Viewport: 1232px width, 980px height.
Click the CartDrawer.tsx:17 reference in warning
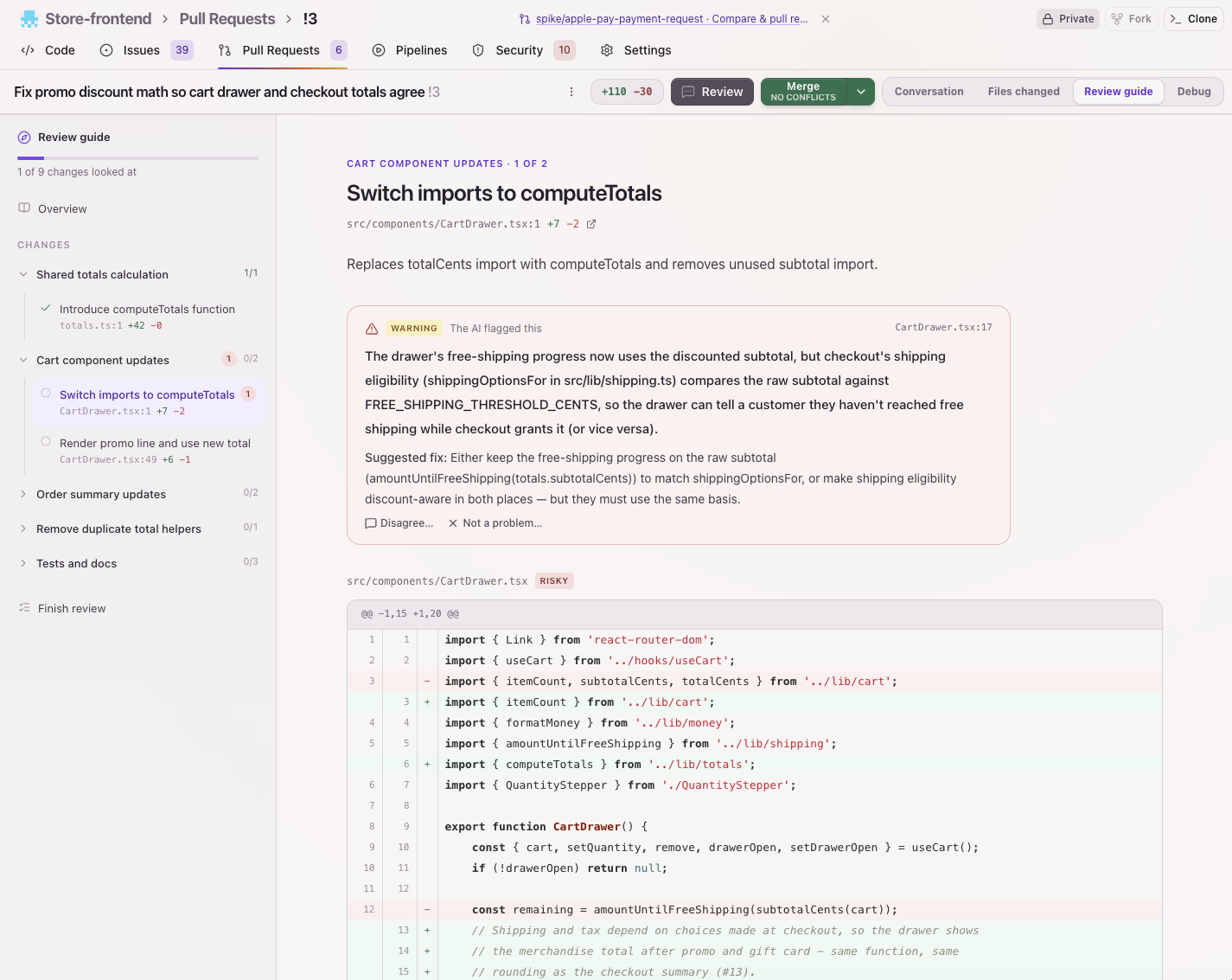(x=943, y=328)
